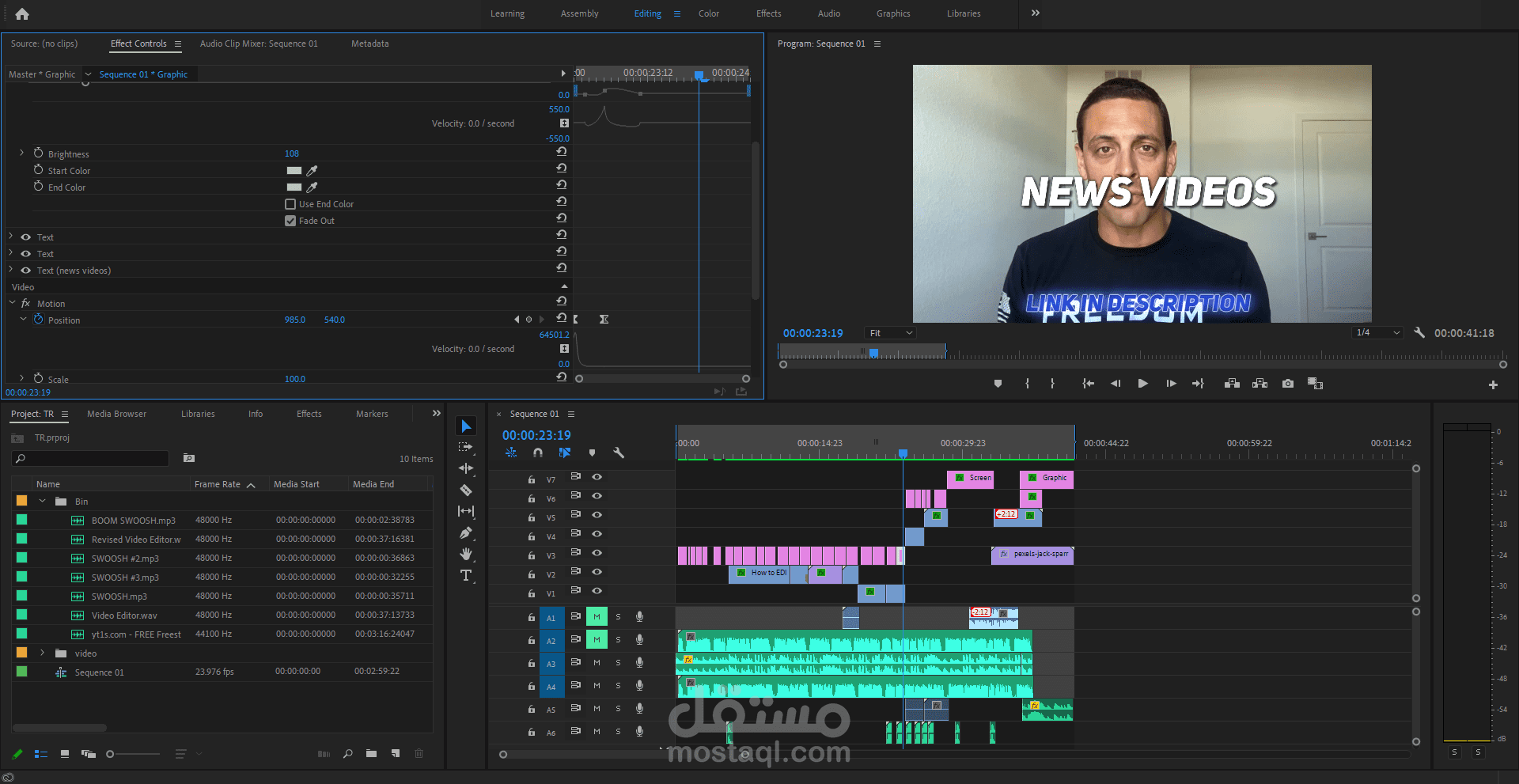This screenshot has height=784, width=1519.
Task: Open the Graphics workspace
Action: [x=893, y=13]
